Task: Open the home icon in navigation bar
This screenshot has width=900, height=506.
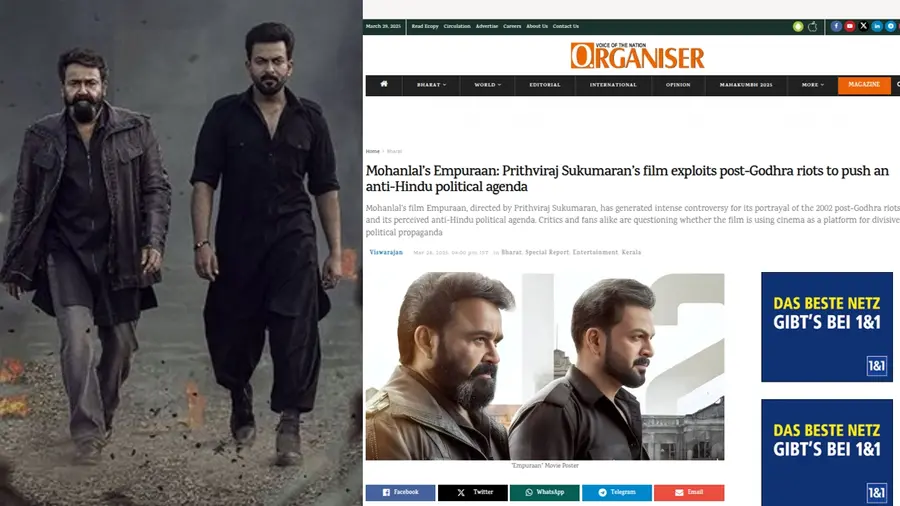Action: pyautogui.click(x=384, y=84)
